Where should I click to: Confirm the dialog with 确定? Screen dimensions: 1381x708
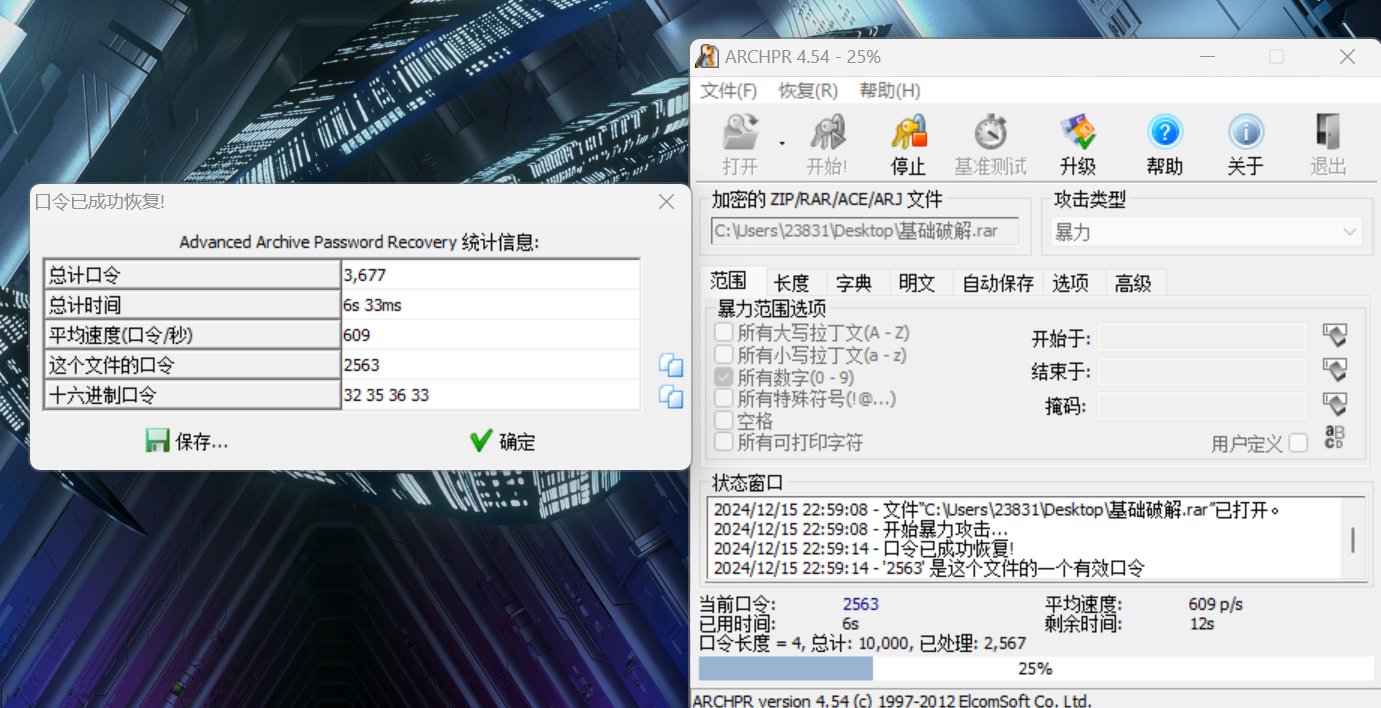point(503,441)
